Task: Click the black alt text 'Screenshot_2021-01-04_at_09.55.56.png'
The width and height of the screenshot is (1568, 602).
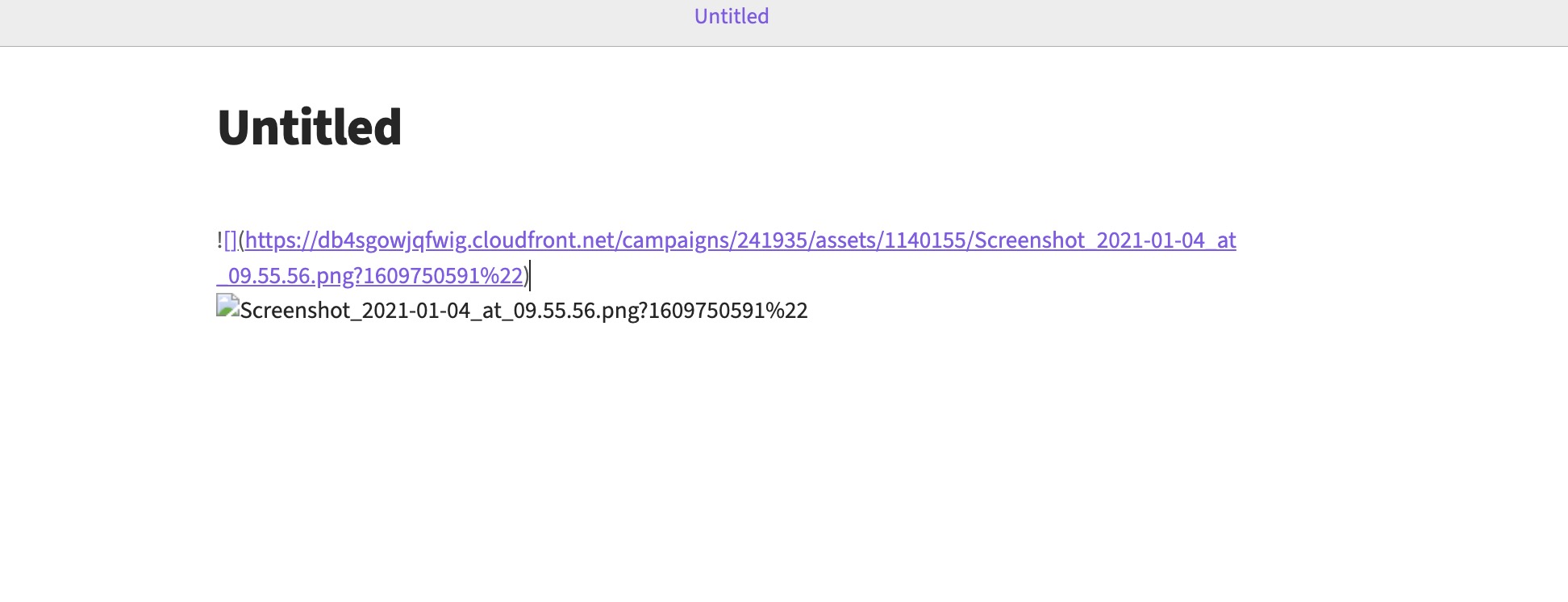Action: [x=439, y=311]
